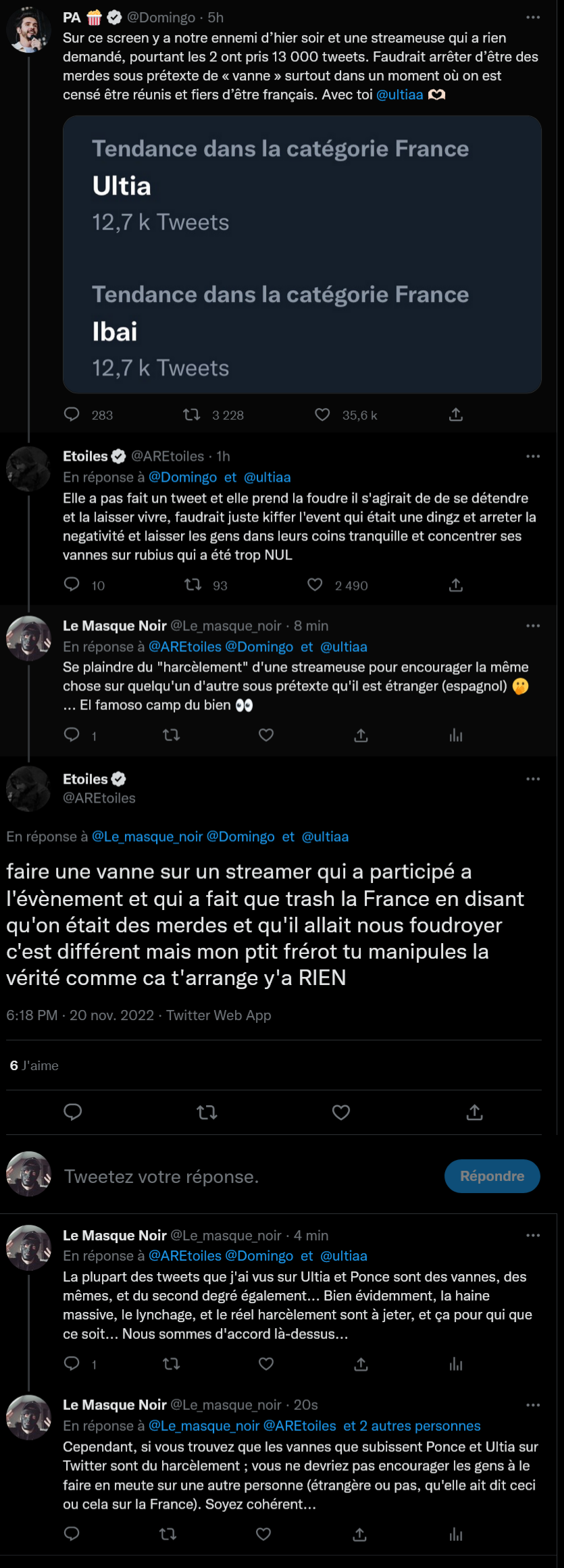The height and width of the screenshot is (1568, 564).
Task: Retweet PA's tweet showing 3 228 retweets
Action: [x=192, y=414]
